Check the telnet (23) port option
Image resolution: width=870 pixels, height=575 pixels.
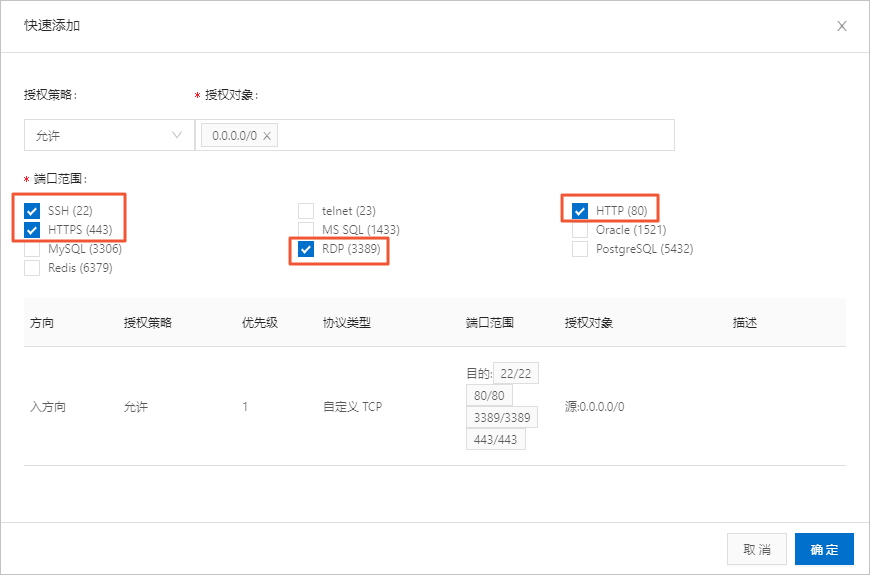click(x=306, y=211)
